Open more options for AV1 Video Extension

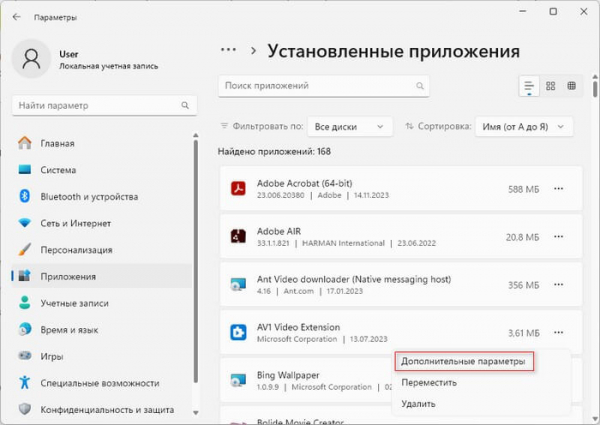tap(558, 332)
